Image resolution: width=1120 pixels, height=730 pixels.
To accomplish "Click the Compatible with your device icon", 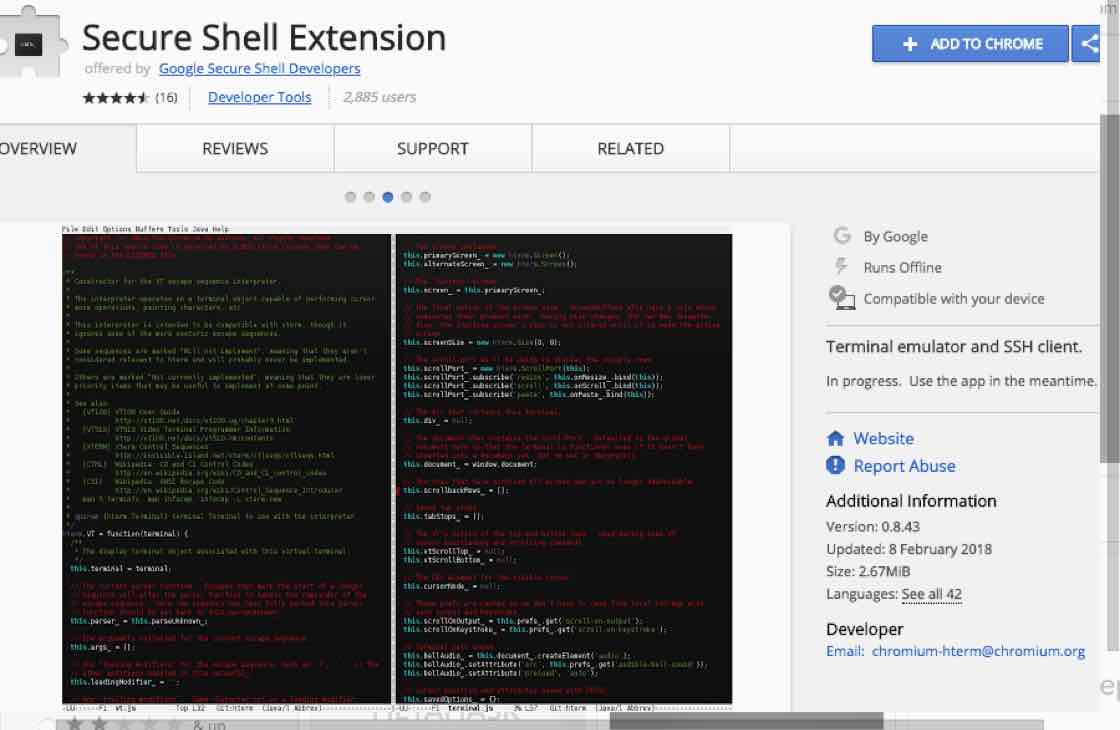I will (x=842, y=297).
